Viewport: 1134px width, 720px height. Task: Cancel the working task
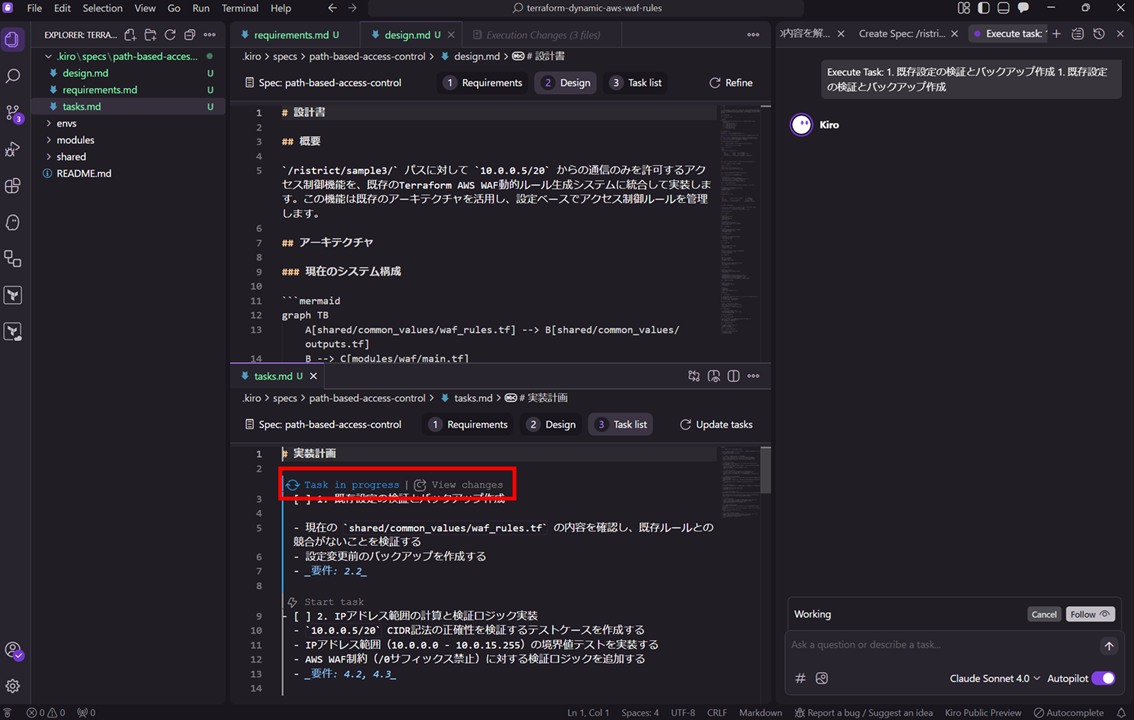pos(1044,614)
